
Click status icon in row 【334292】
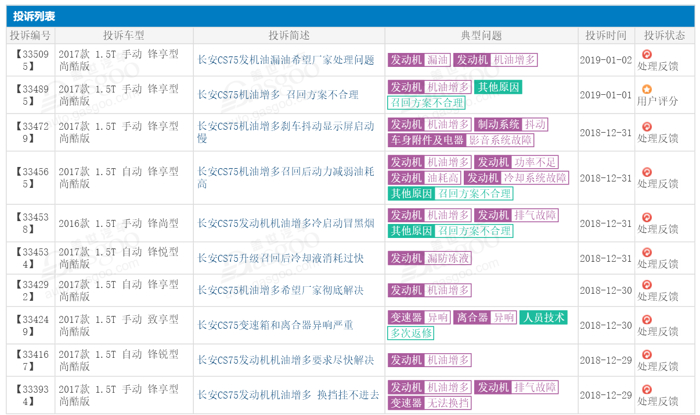pos(646,285)
